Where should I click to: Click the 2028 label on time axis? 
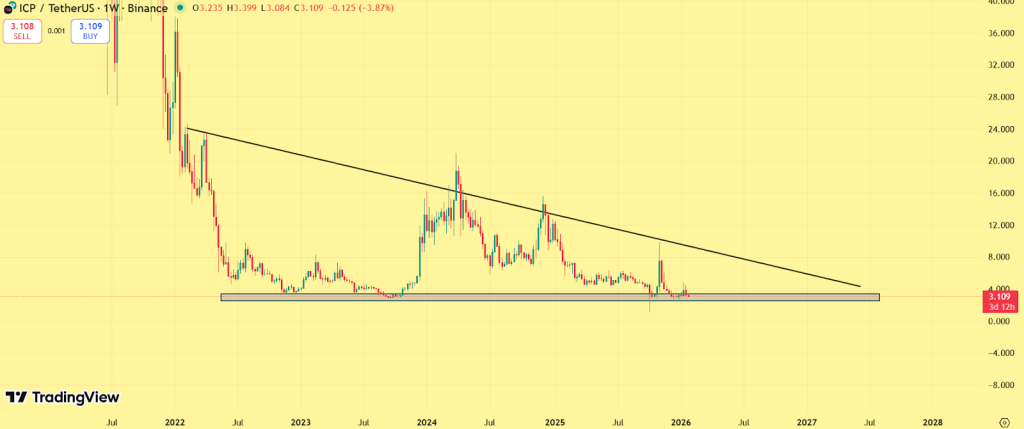[x=931, y=421]
